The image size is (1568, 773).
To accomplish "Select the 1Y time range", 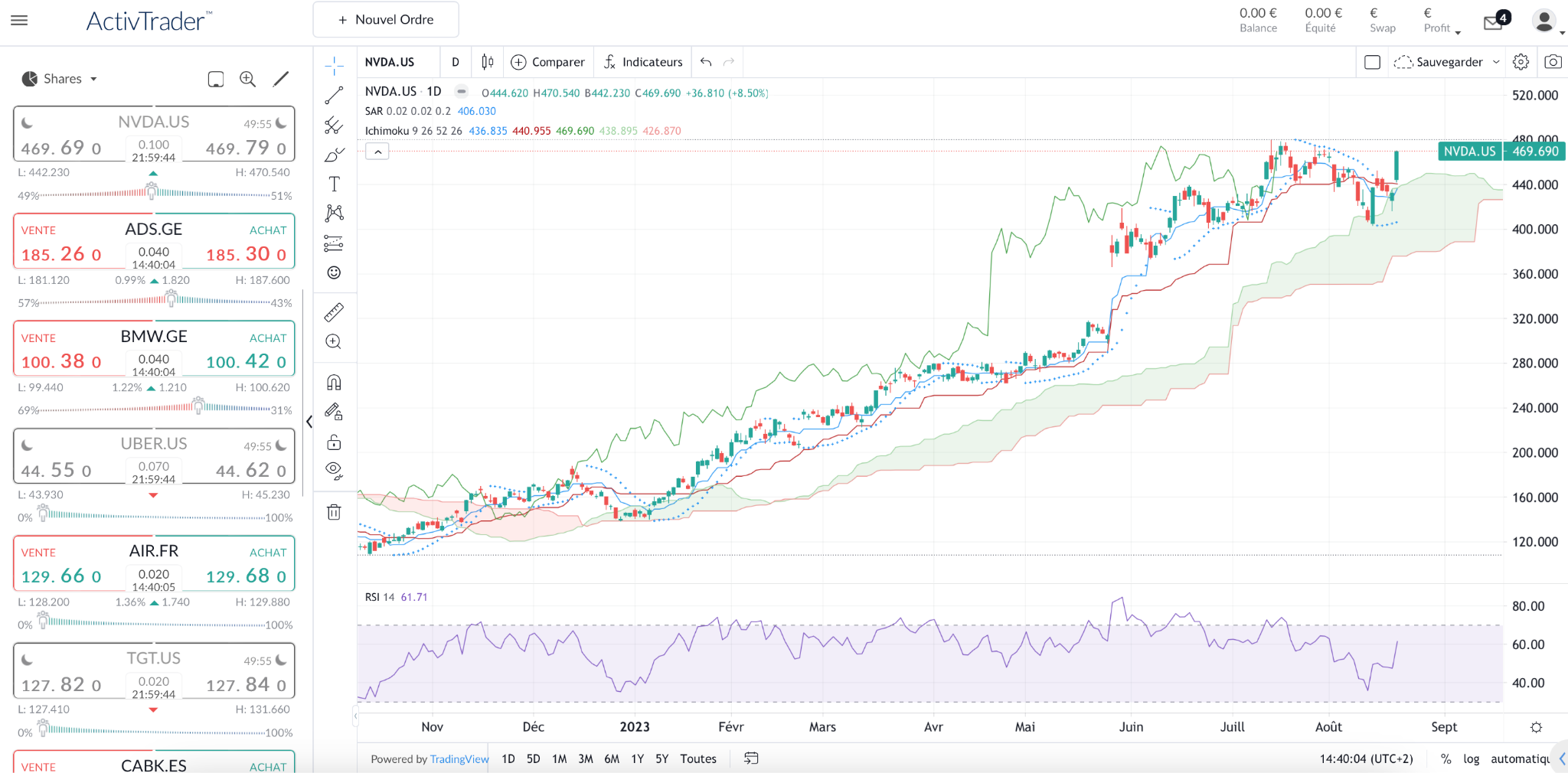I will click(x=637, y=758).
